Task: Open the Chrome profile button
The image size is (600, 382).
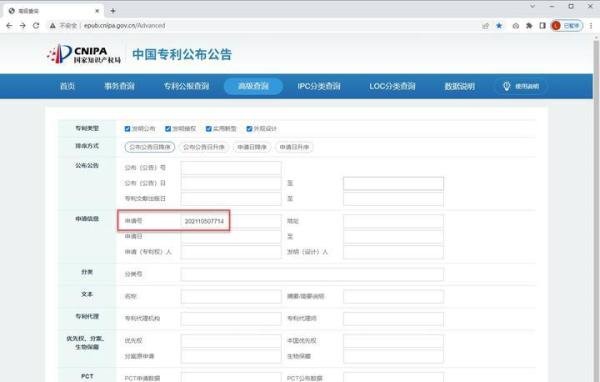Action: point(567,26)
